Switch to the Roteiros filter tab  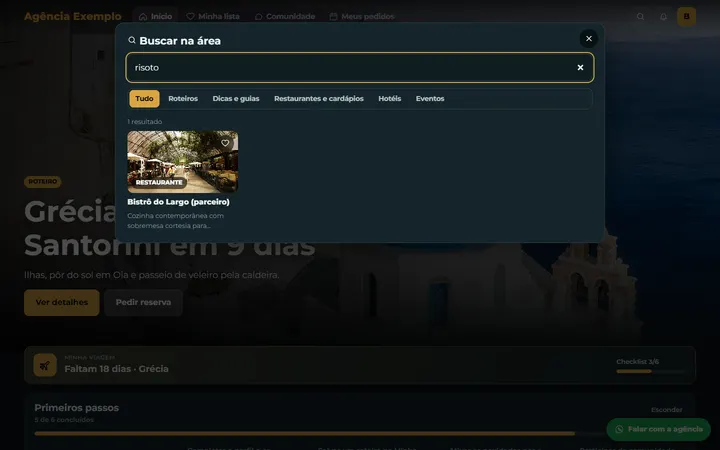183,99
